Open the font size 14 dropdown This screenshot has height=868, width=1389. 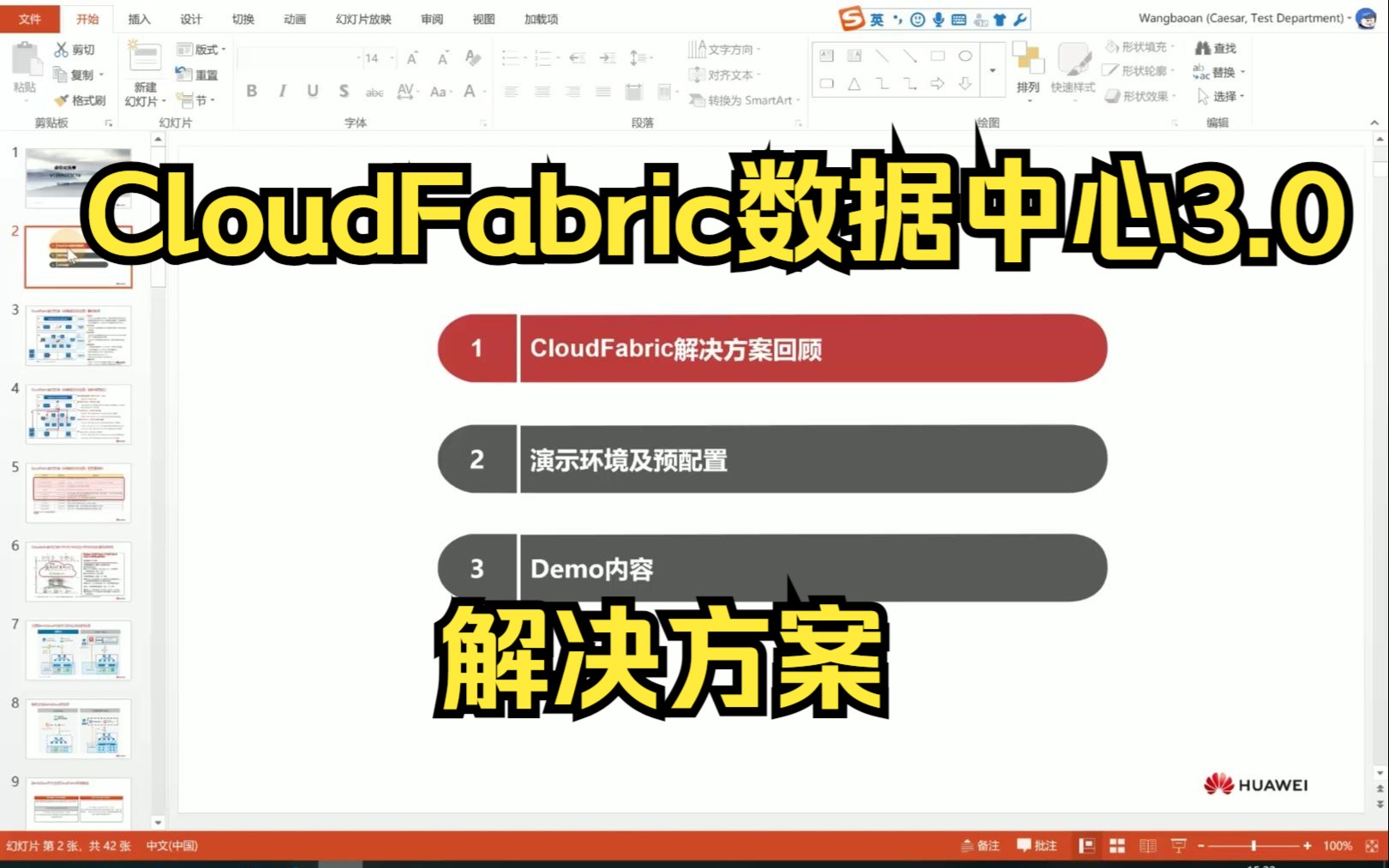[x=392, y=58]
